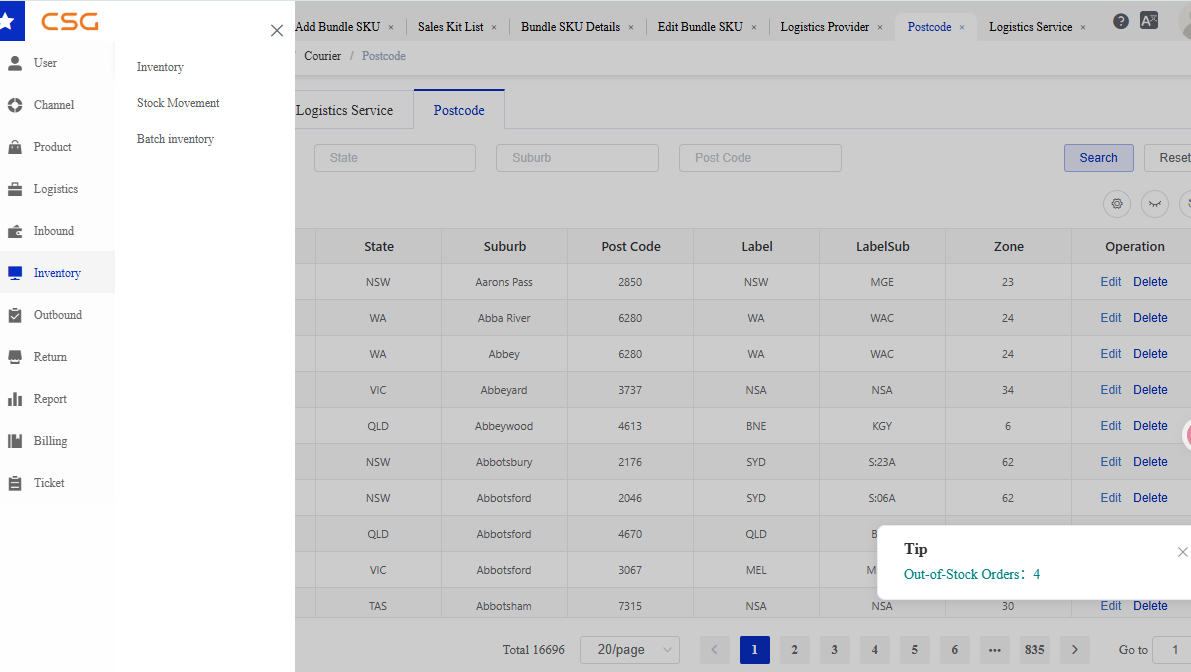This screenshot has height=672, width=1191.
Task: Click the Courier breadcrumb
Action: [323, 56]
